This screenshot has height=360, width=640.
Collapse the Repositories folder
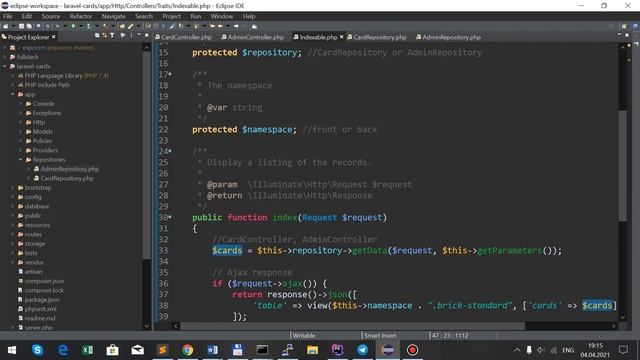tap(20, 160)
